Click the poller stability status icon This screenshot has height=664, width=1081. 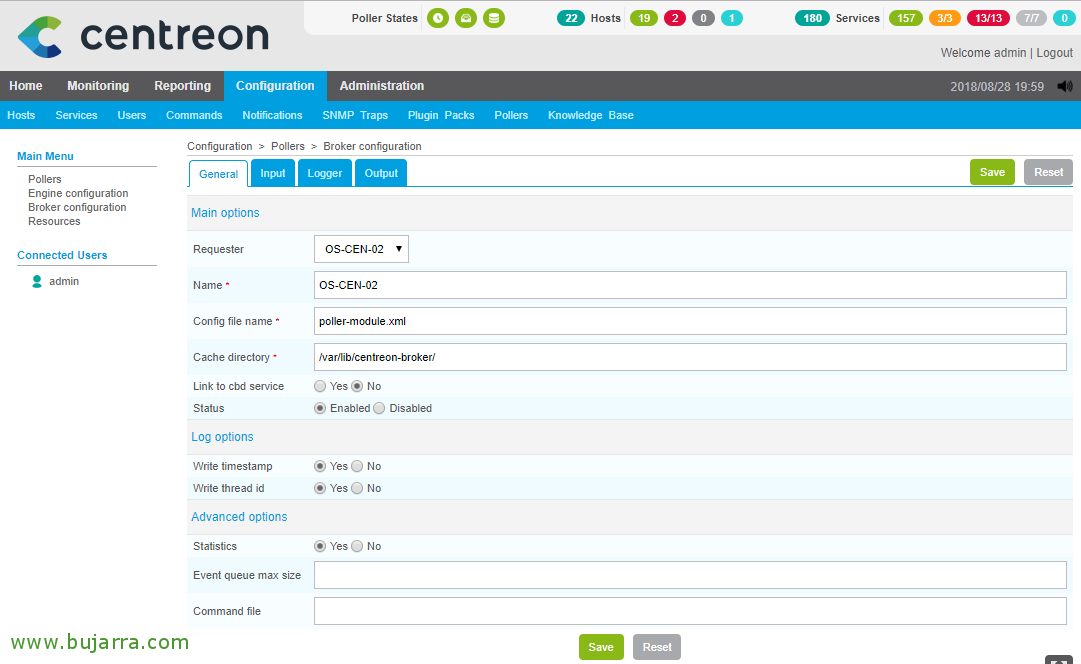[x=466, y=18]
